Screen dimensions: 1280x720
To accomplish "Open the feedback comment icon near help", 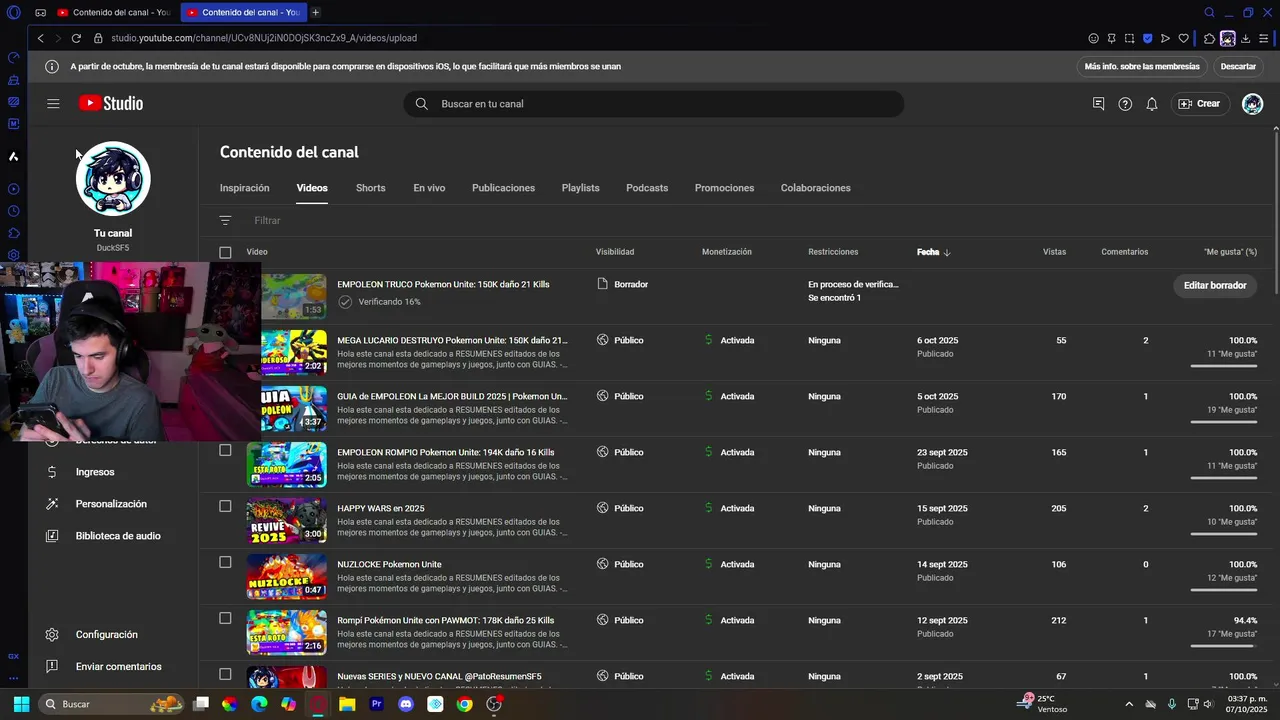I will coord(1098,104).
